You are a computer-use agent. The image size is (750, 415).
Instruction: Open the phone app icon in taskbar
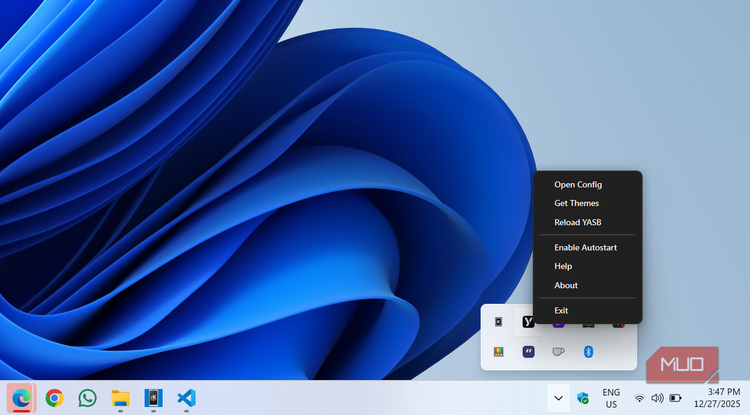(x=154, y=398)
